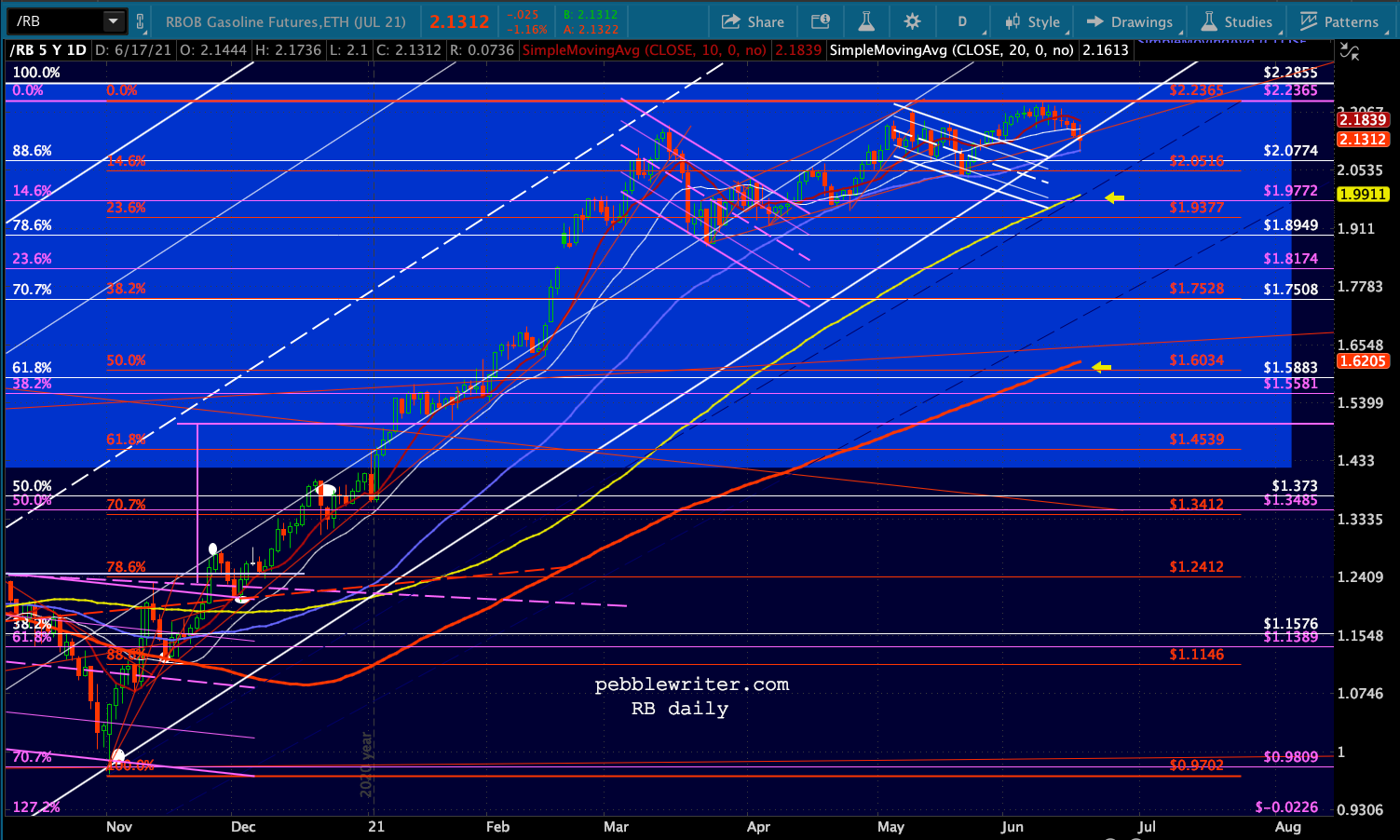Click the red $1.7528 retracement label
The width and height of the screenshot is (1400, 840).
[x=1197, y=288]
